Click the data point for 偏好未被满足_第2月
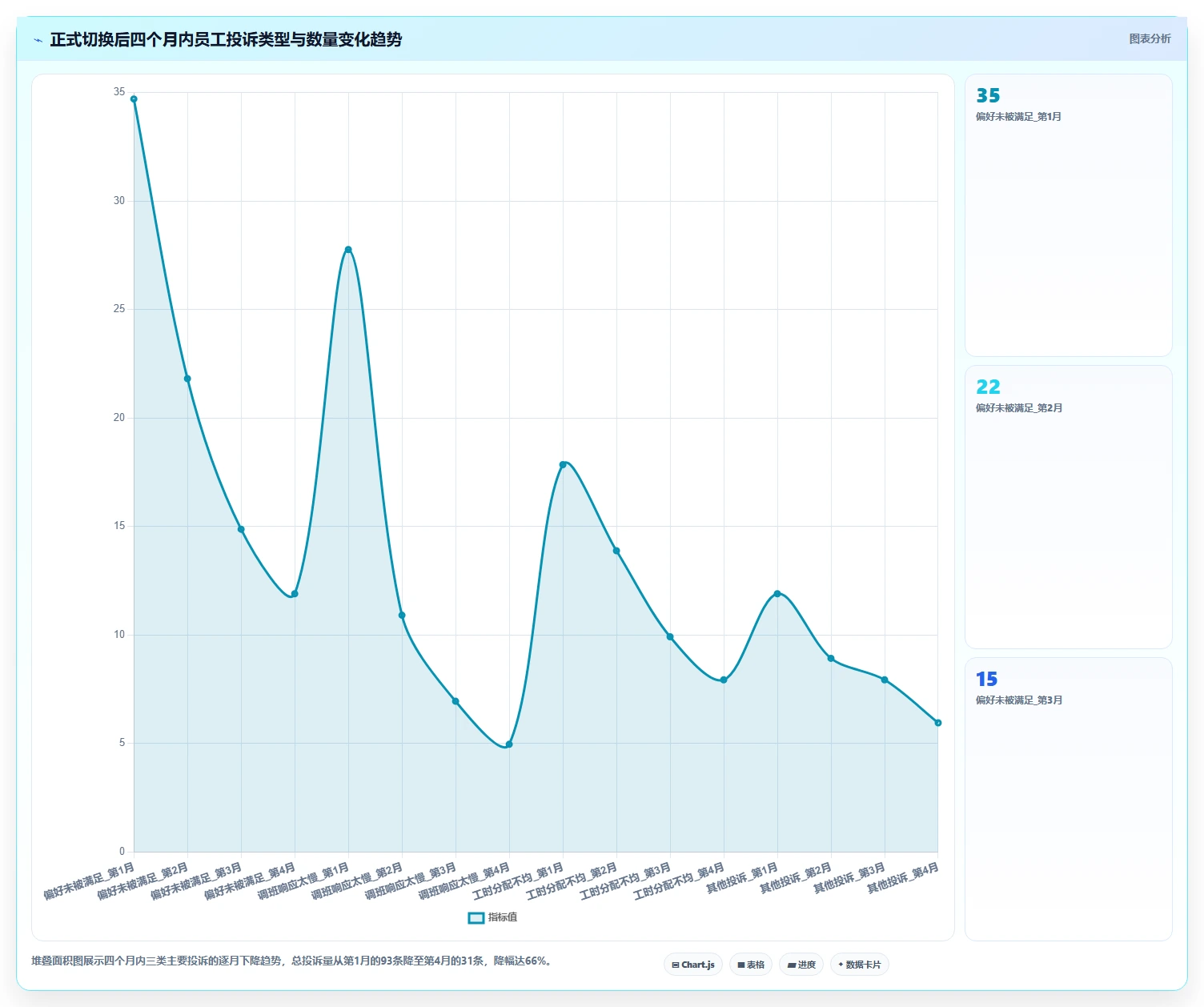Screen dimensions: 1204x1007 (x=187, y=379)
